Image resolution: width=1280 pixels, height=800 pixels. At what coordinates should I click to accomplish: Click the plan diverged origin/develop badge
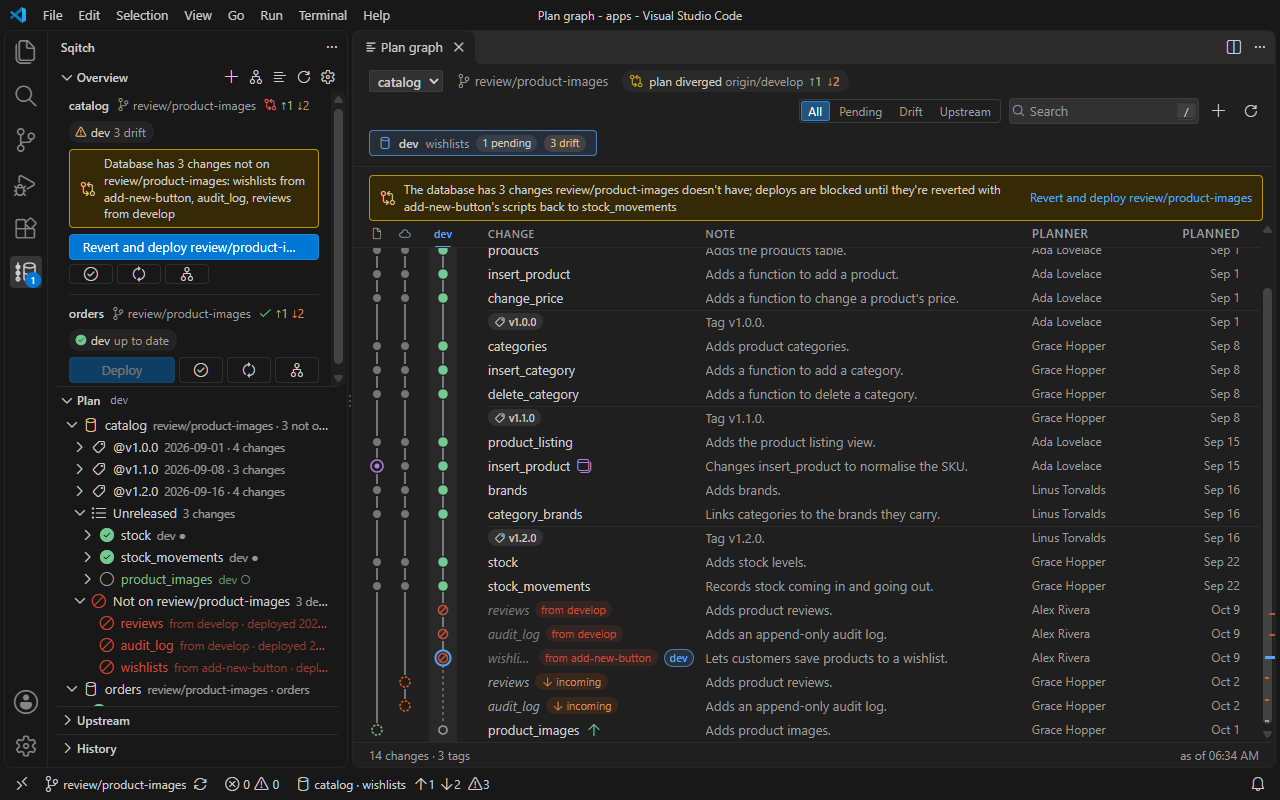click(735, 82)
